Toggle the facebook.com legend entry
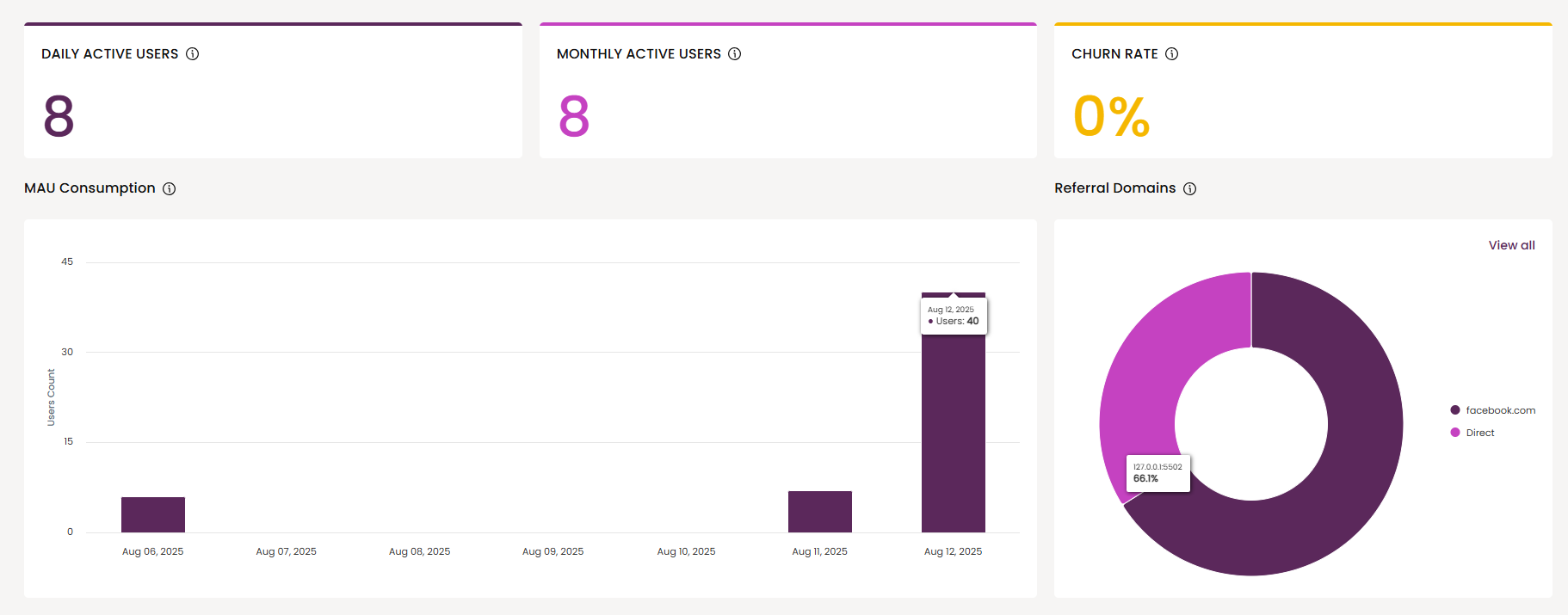This screenshot has width=1568, height=615. pyautogui.click(x=1492, y=410)
